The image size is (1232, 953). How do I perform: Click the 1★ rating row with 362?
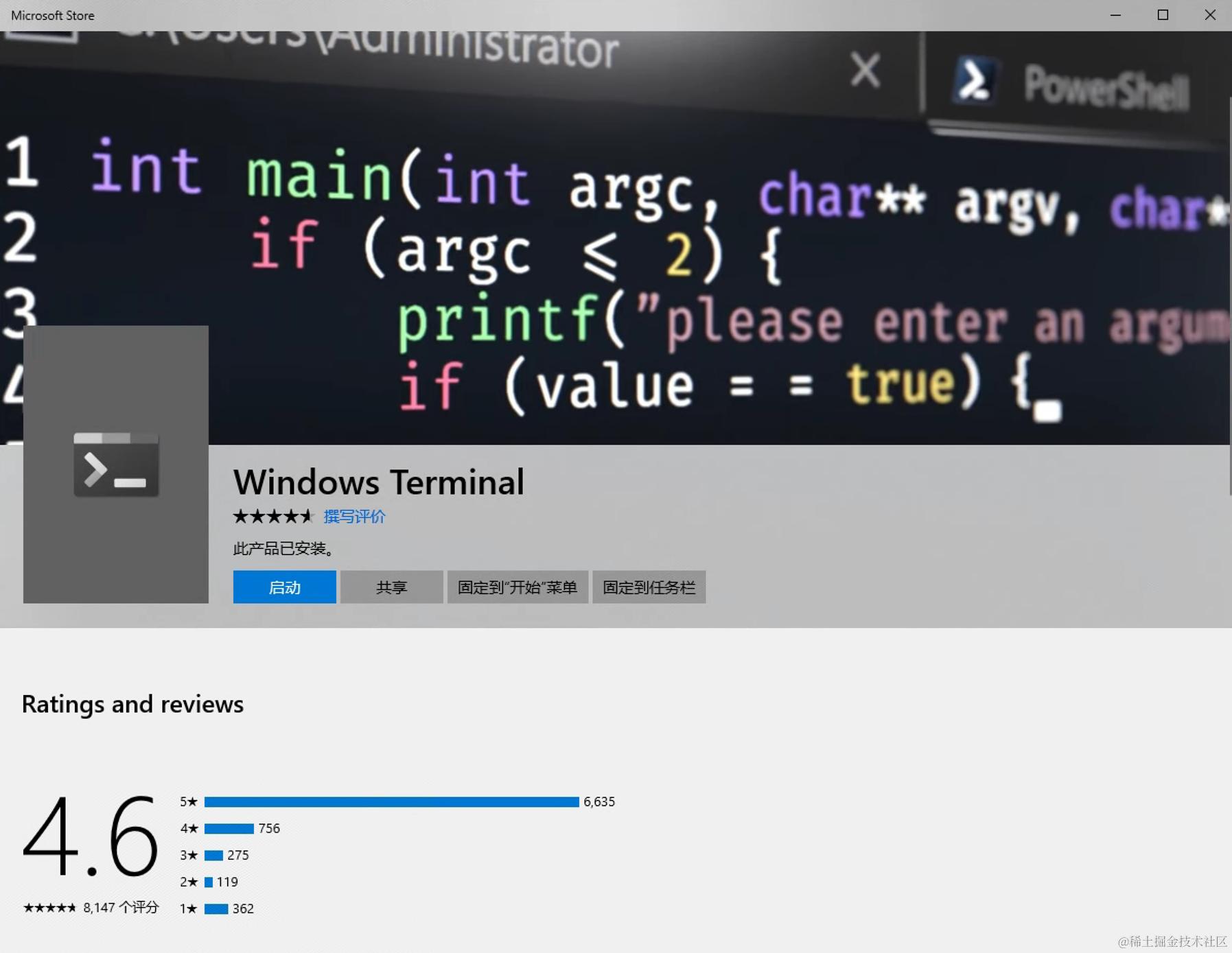(217, 908)
